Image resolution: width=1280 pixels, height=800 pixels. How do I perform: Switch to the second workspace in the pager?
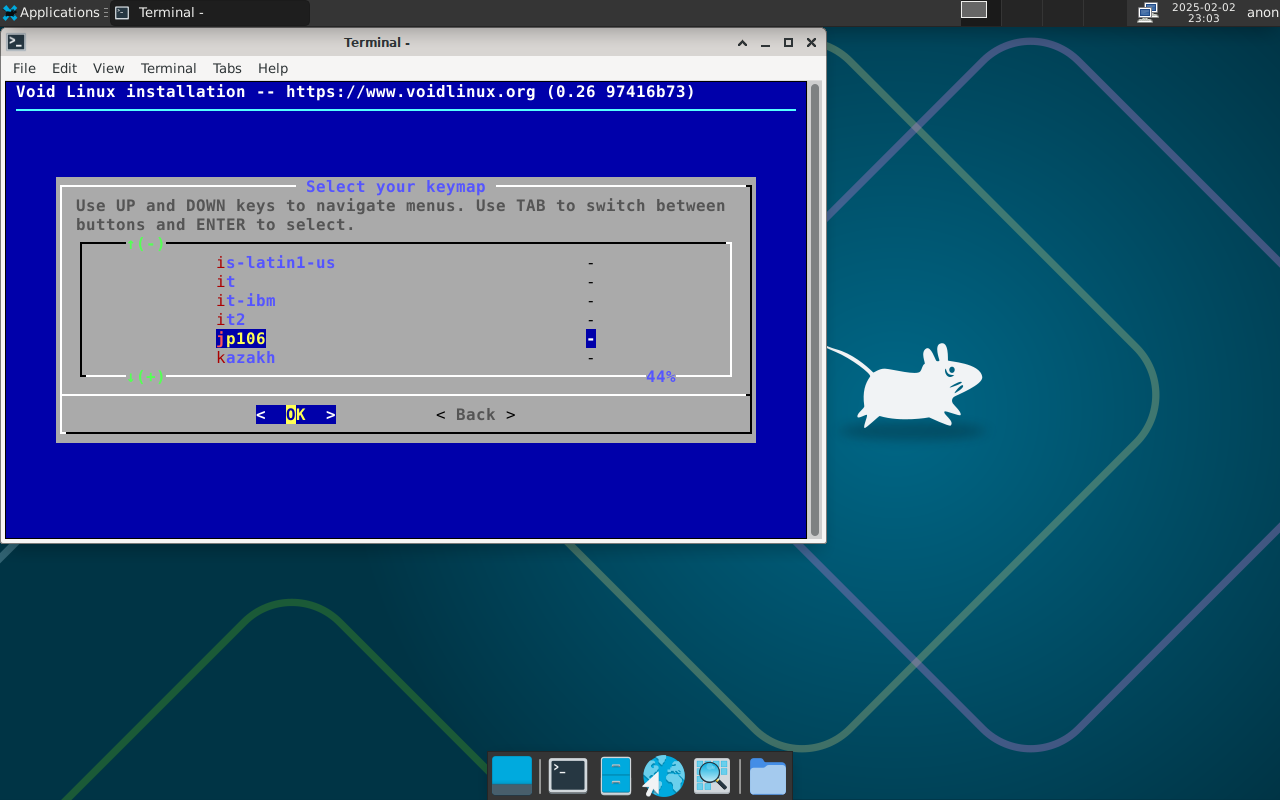[1021, 13]
